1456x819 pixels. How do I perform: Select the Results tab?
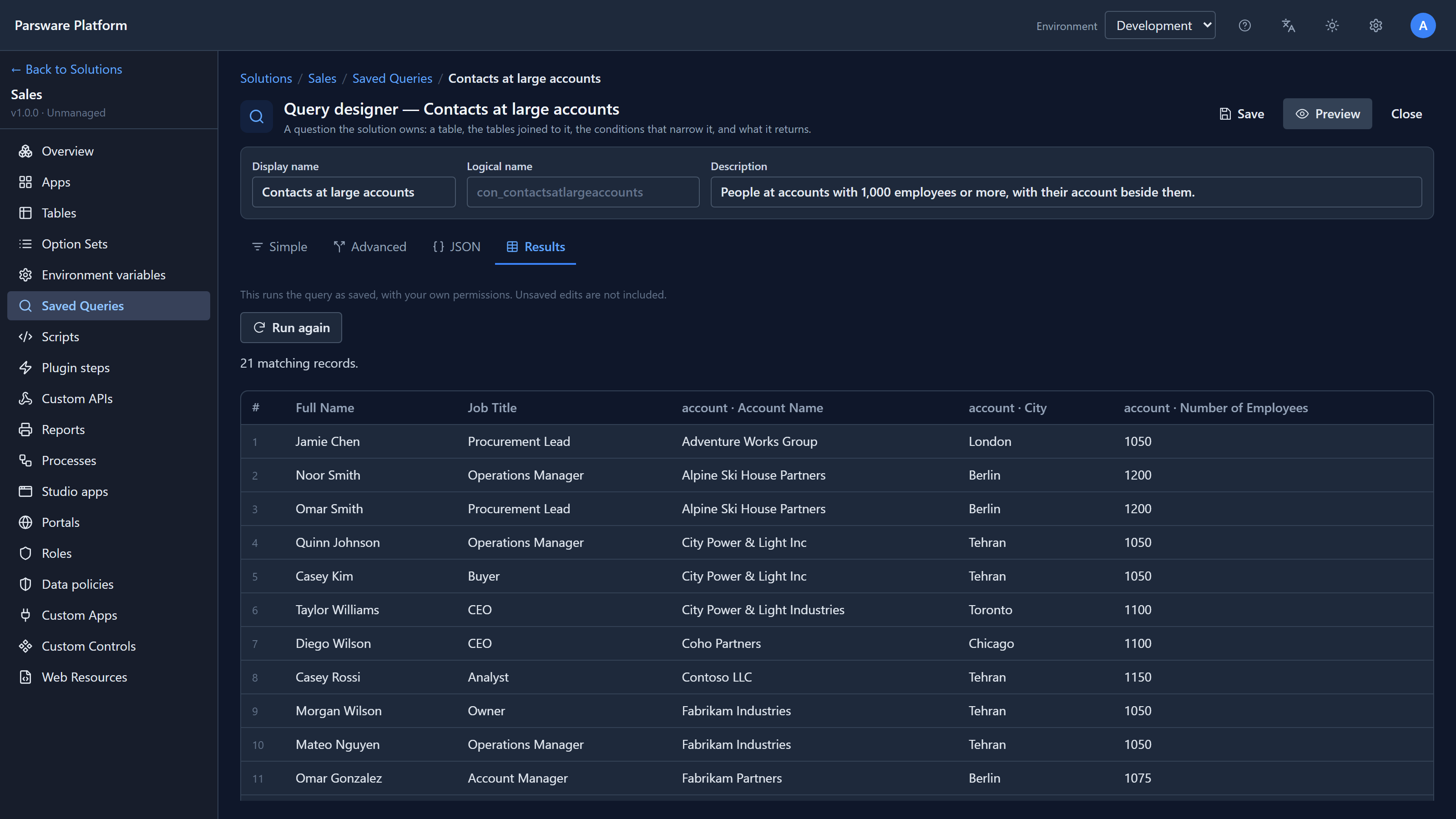535,247
